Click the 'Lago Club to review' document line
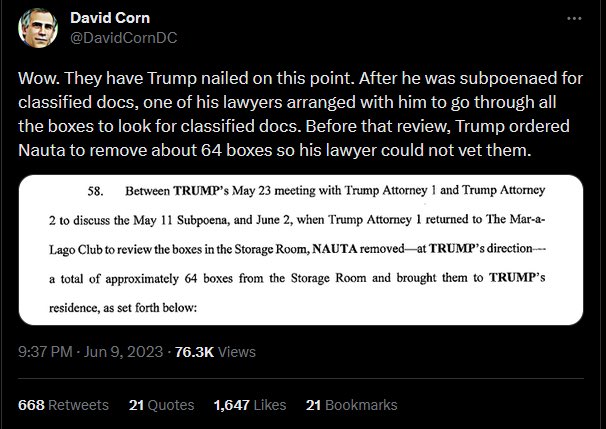The image size is (606, 429). pos(297,249)
